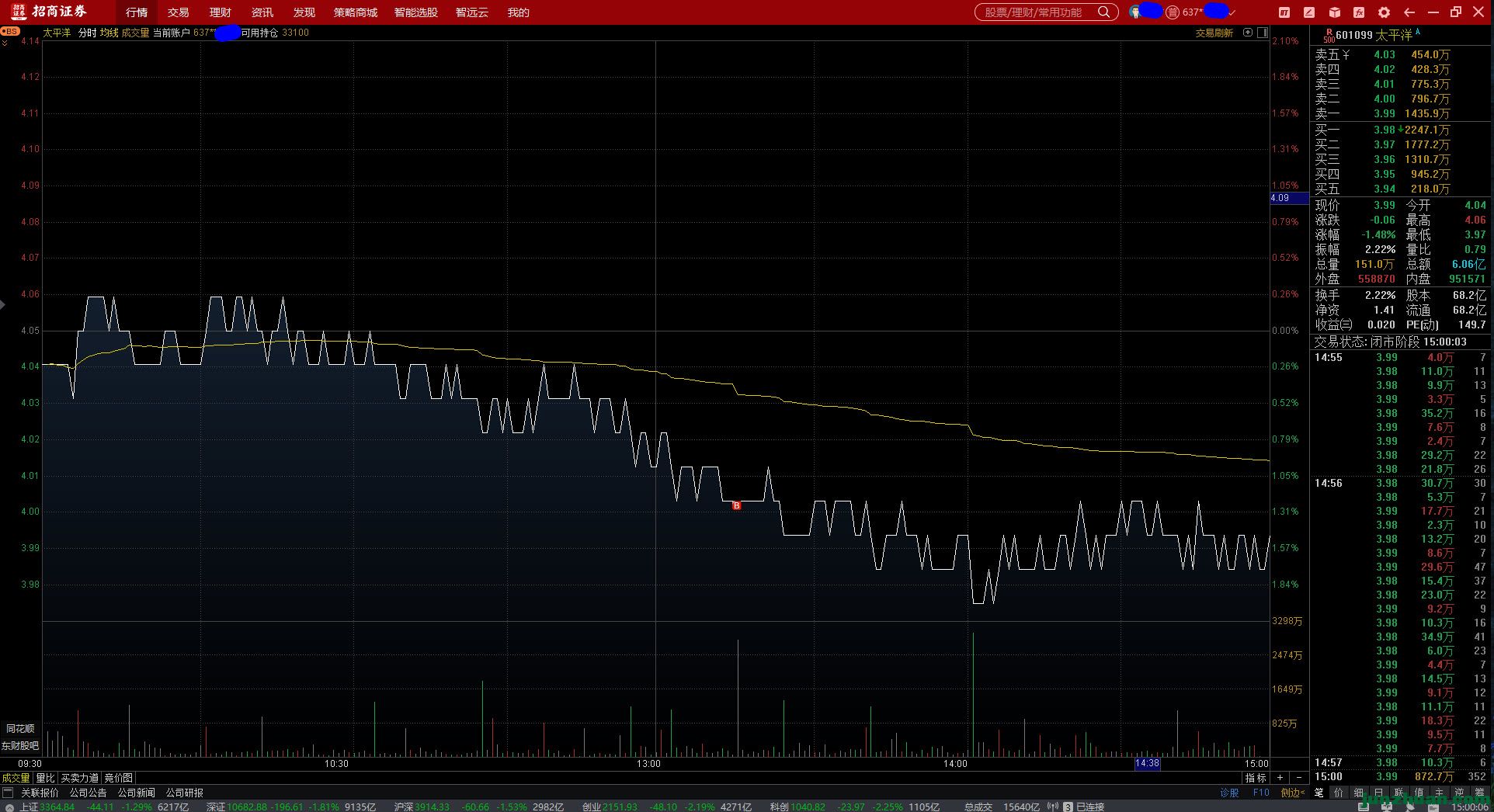This screenshot has width=1494, height=812.
Task: Open settings via gear icon
Action: [1384, 12]
